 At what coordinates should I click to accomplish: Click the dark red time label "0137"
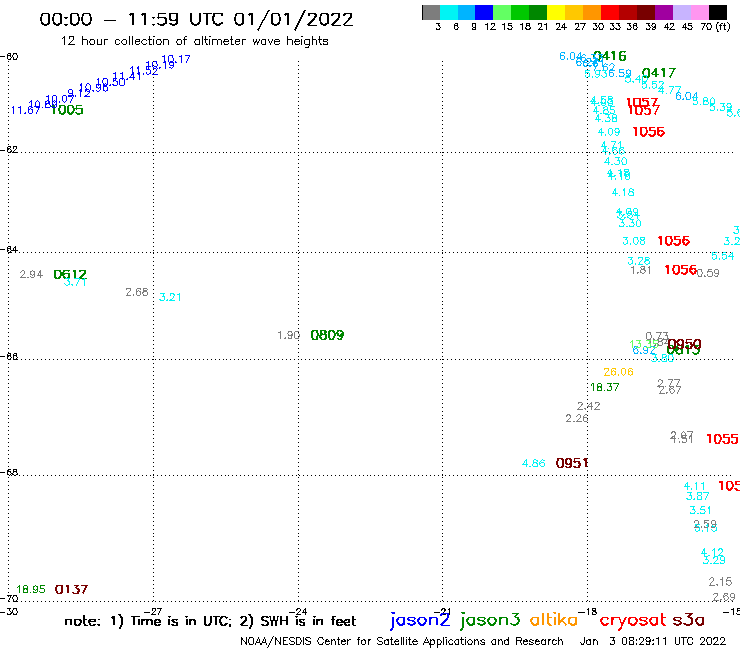coord(71,590)
